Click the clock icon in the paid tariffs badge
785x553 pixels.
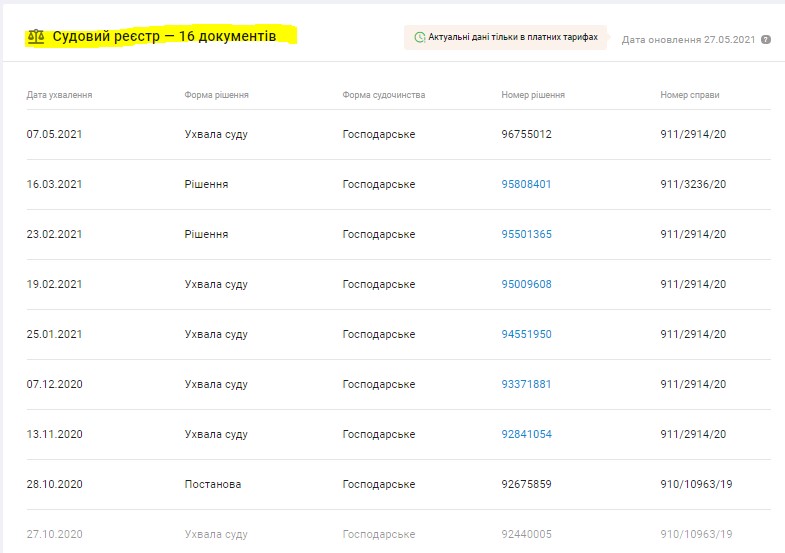click(x=420, y=38)
